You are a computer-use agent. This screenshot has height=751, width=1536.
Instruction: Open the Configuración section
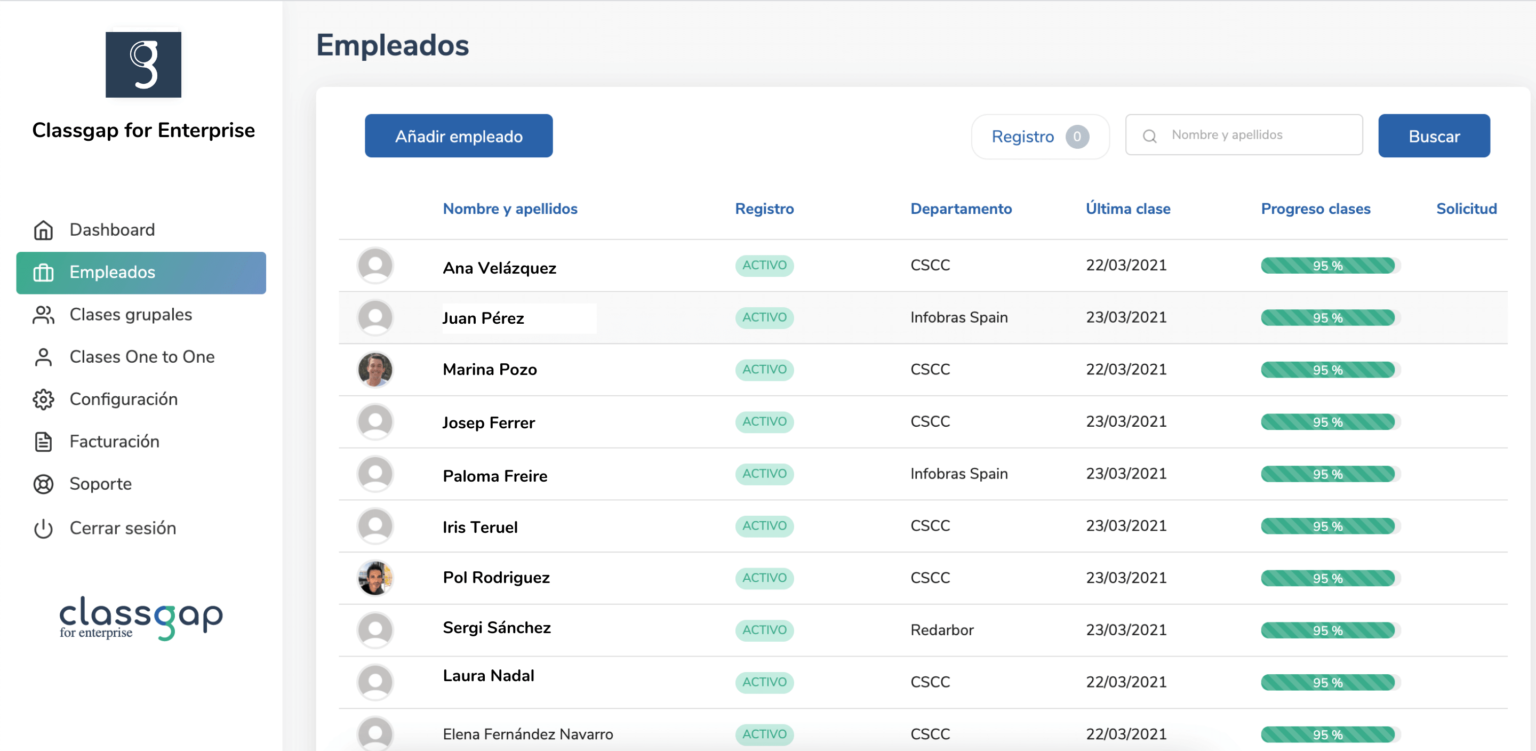pyautogui.click(x=141, y=400)
